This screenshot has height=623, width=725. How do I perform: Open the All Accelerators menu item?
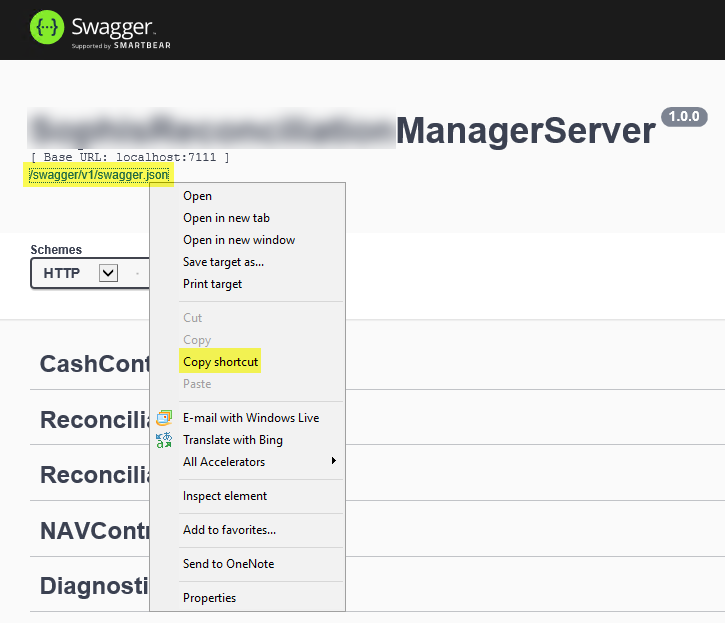[x=224, y=462]
